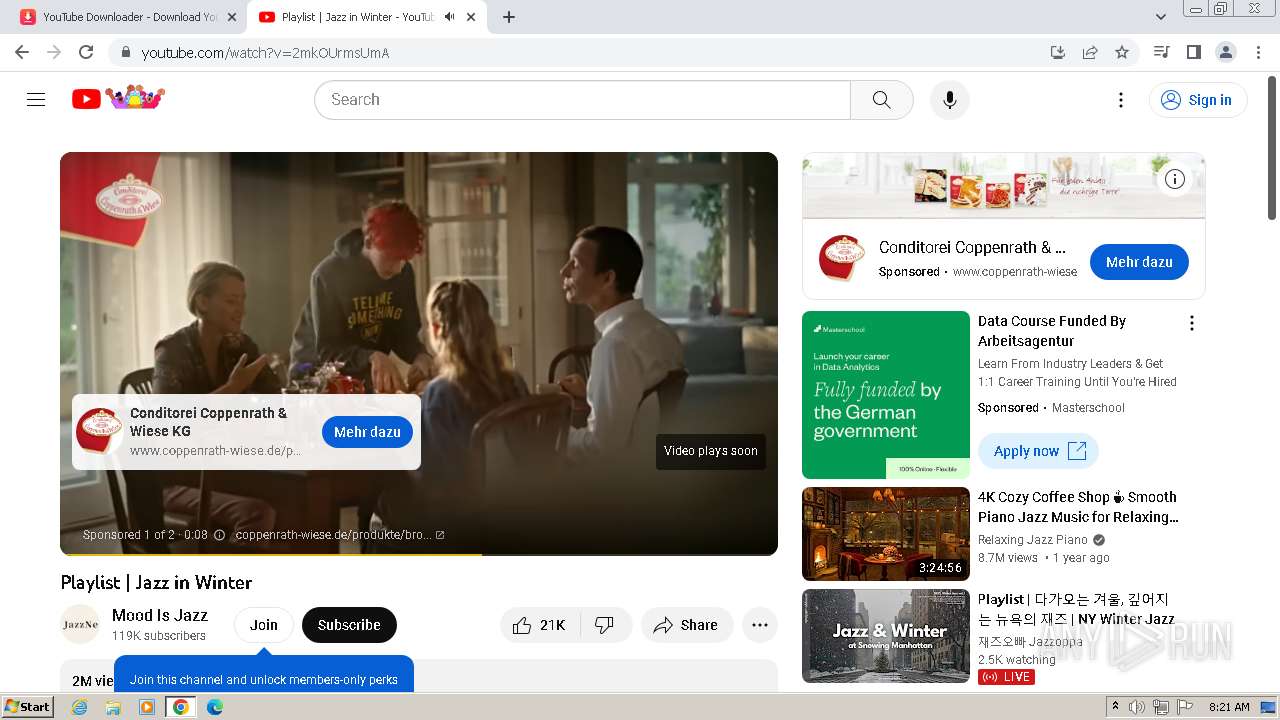The height and width of the screenshot is (720, 1280).
Task: Open Masterschool ad thumbnail
Action: click(886, 395)
